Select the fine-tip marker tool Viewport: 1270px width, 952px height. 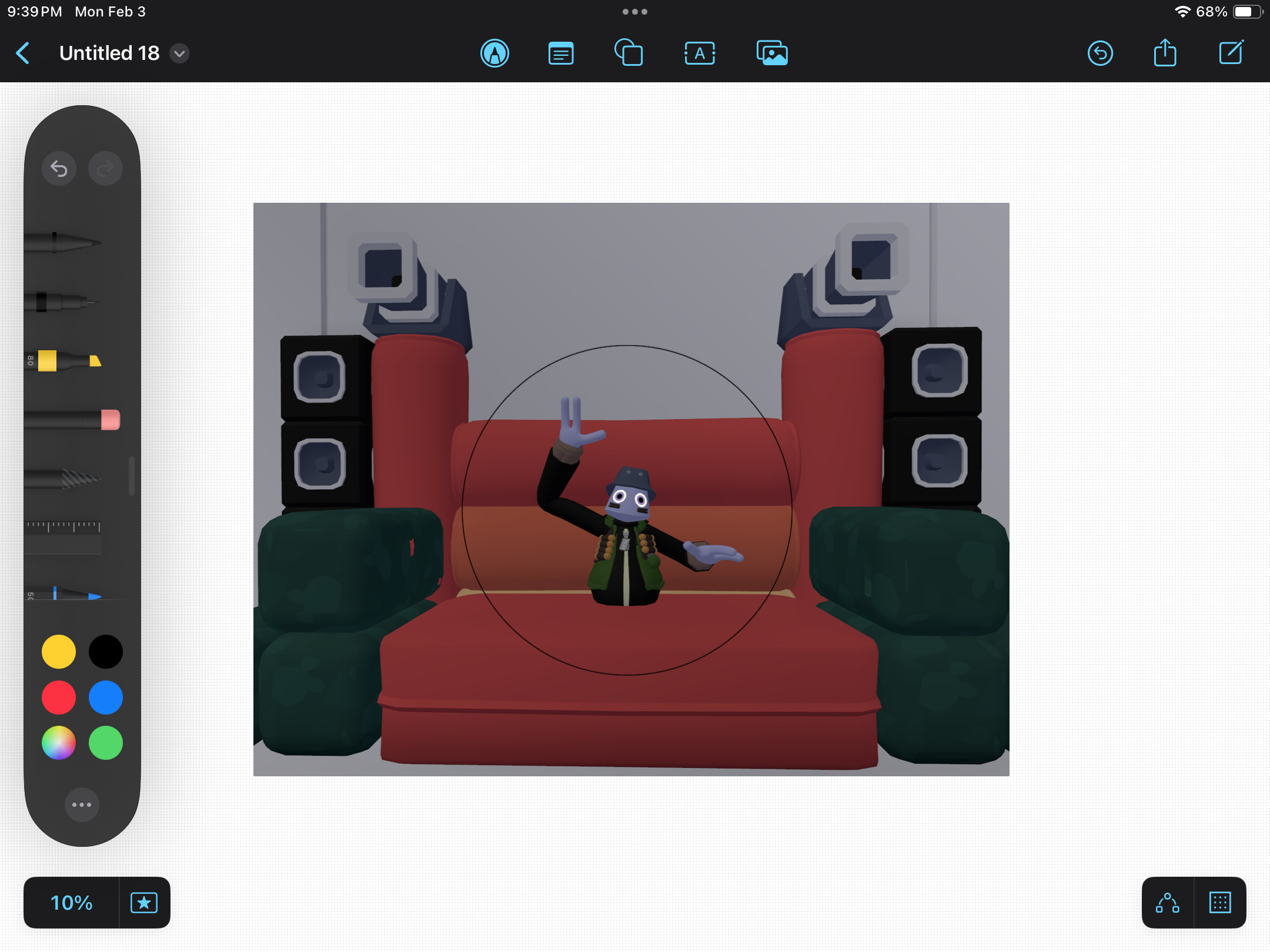61,302
